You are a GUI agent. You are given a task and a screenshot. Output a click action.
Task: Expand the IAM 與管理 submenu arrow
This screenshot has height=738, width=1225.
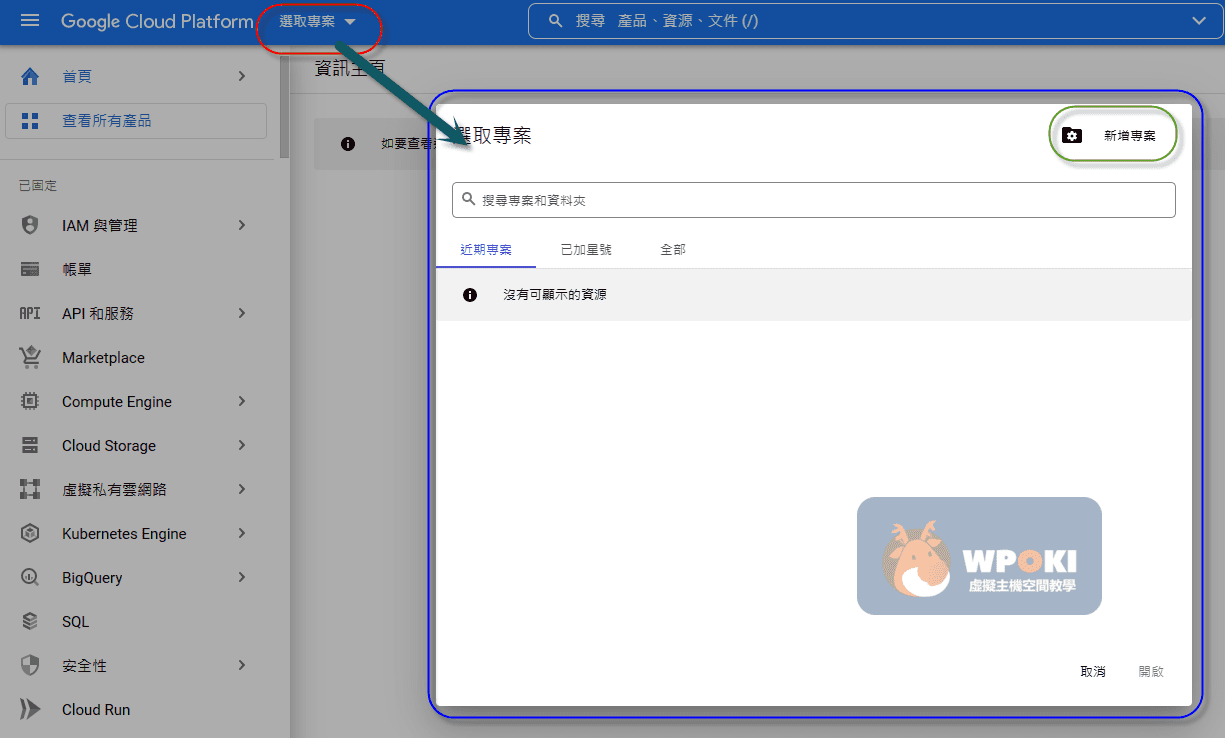pos(242,225)
